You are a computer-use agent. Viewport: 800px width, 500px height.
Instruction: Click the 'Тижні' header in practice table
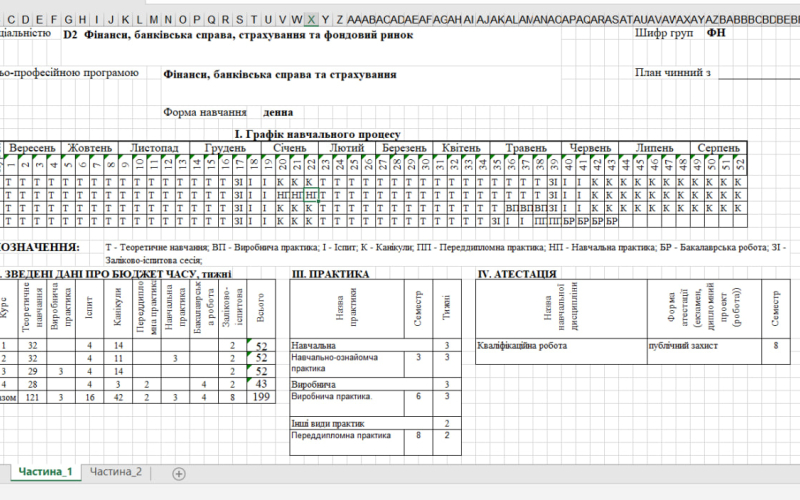pyautogui.click(x=447, y=309)
